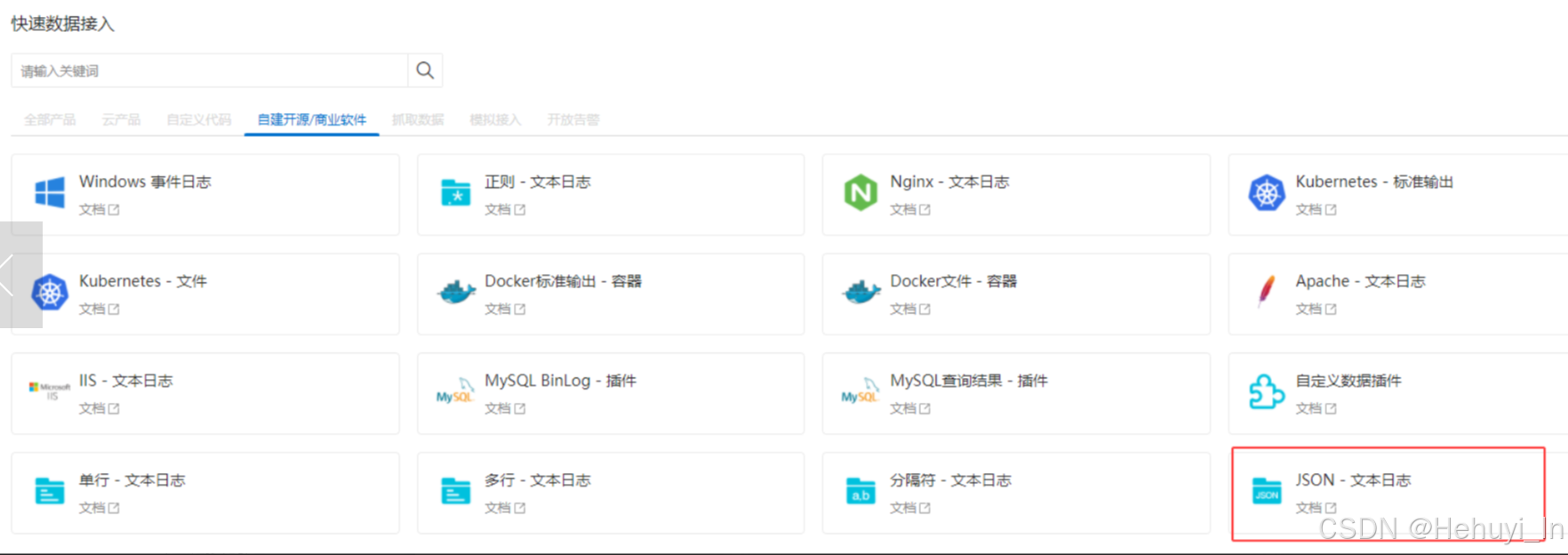The height and width of the screenshot is (555, 1568).
Task: Click the JSON folder icon
Action: pyautogui.click(x=1267, y=491)
